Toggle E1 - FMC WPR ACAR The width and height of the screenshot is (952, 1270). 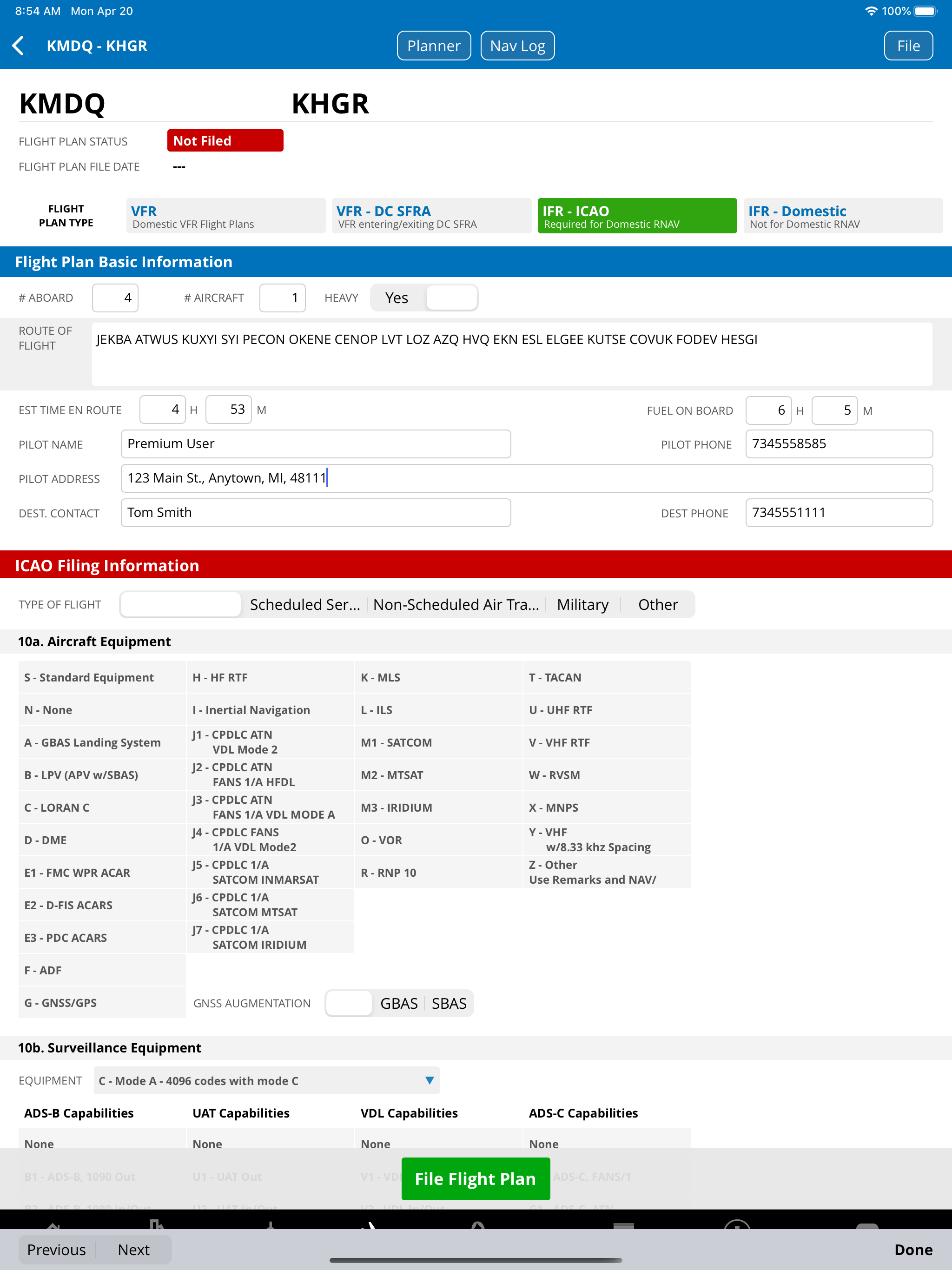(x=102, y=873)
